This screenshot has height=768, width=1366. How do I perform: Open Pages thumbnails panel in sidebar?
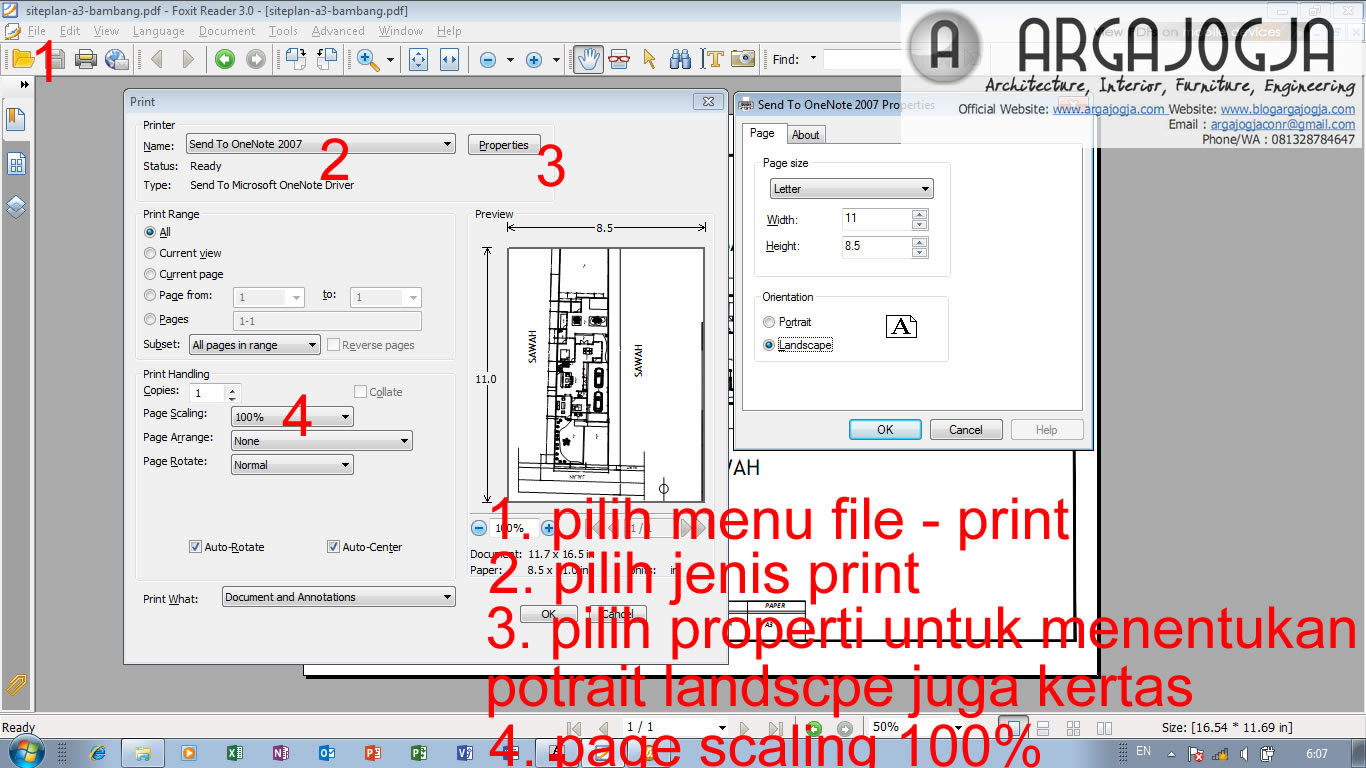16,164
